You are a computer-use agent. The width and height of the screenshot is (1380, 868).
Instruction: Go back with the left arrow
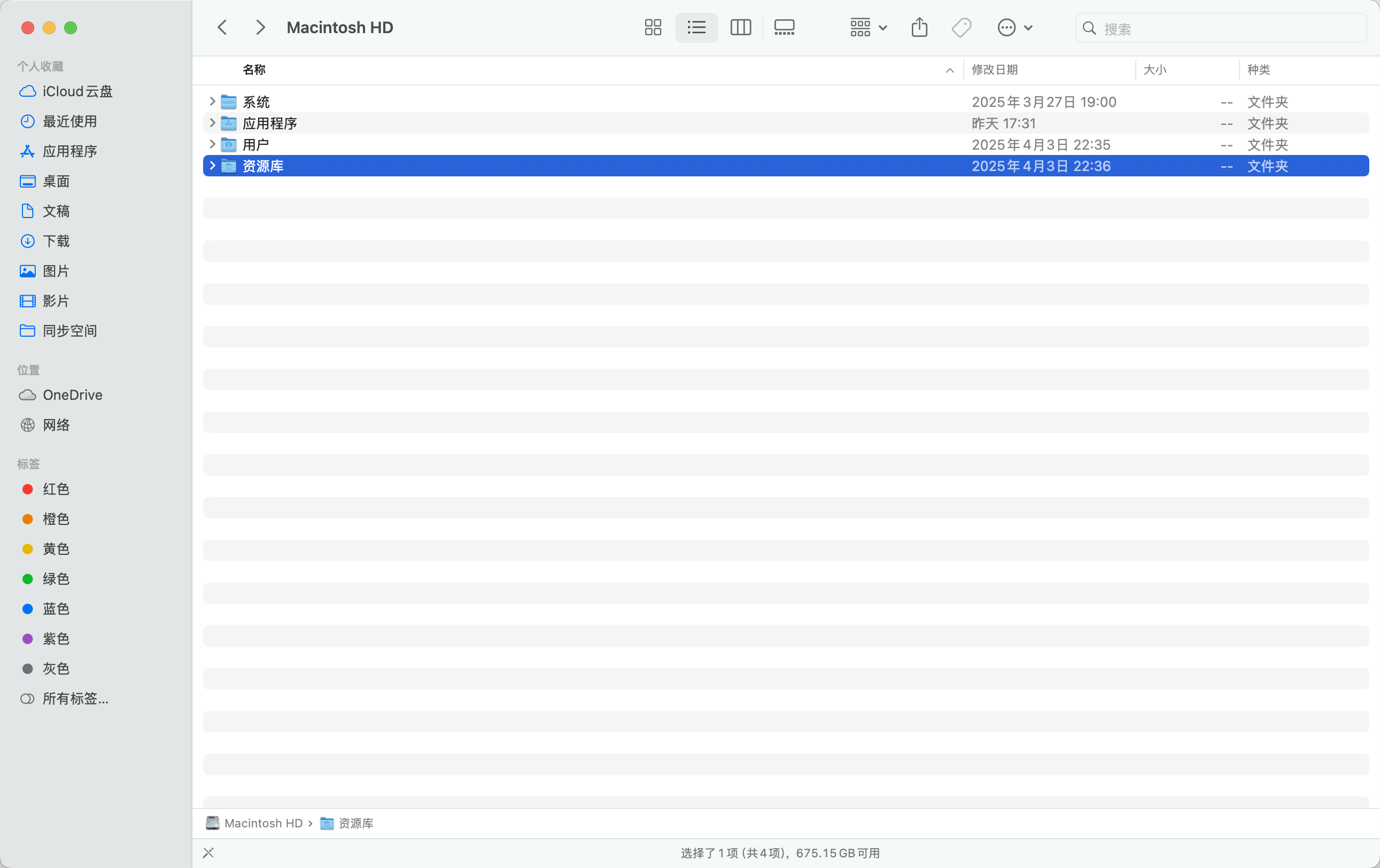tap(222, 27)
